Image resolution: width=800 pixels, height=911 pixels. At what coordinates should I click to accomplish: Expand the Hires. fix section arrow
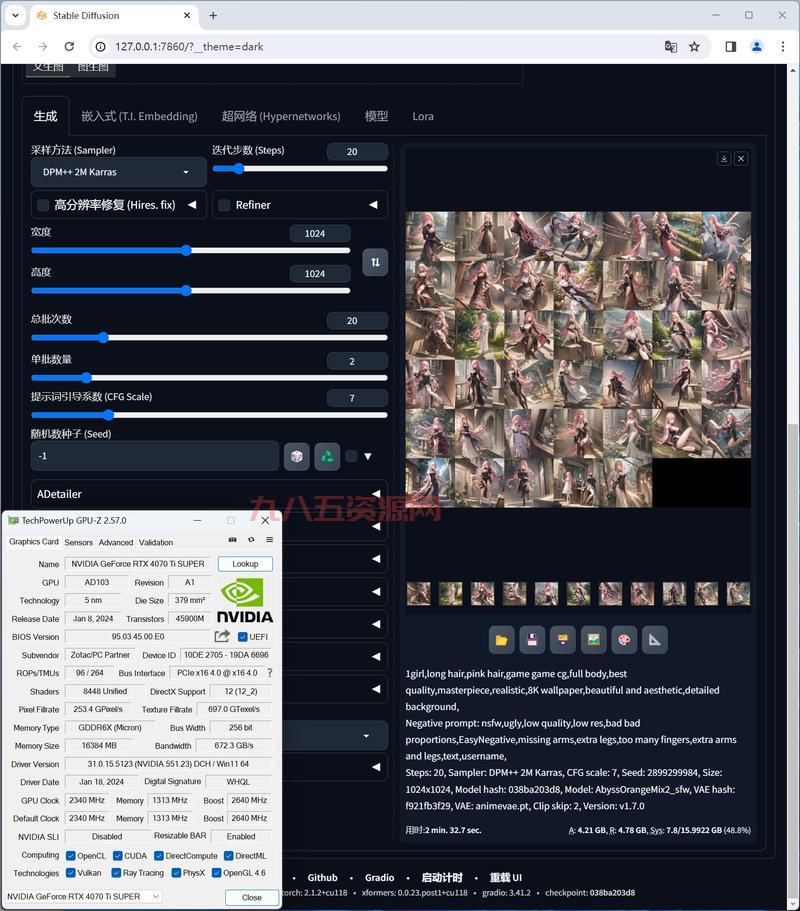click(192, 205)
